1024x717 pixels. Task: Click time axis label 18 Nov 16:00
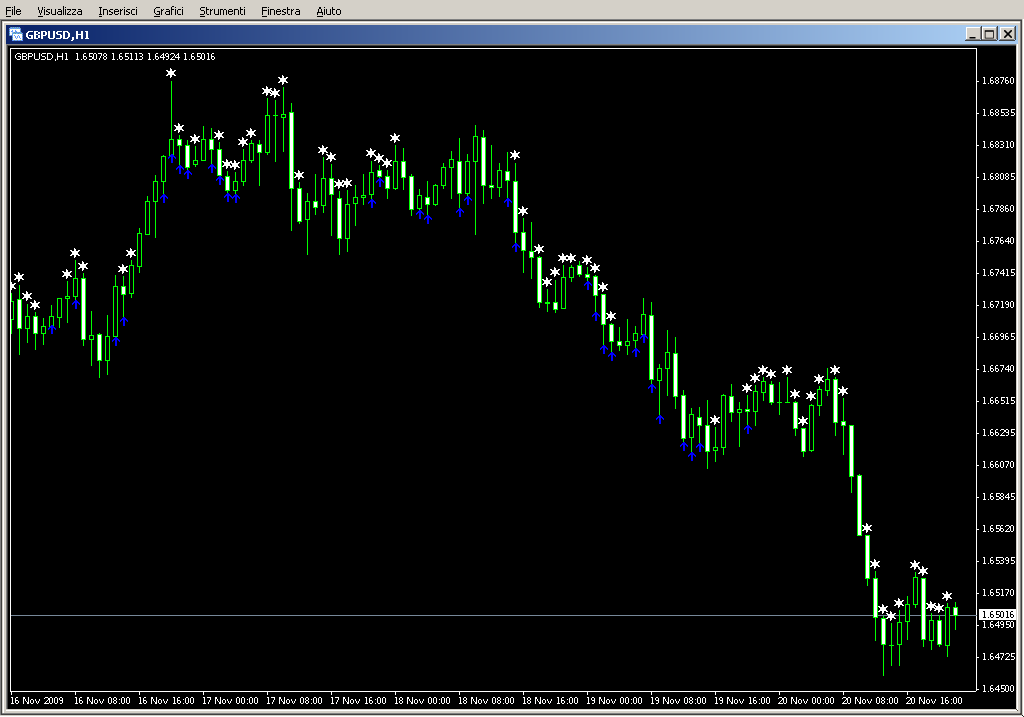(x=551, y=701)
